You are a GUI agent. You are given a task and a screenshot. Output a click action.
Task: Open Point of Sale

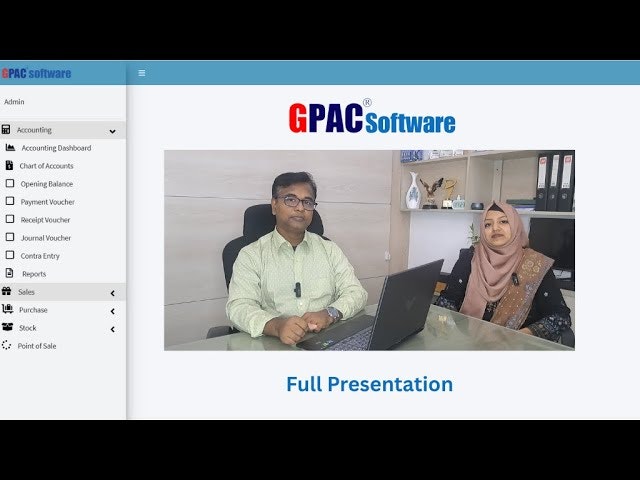[37, 346]
